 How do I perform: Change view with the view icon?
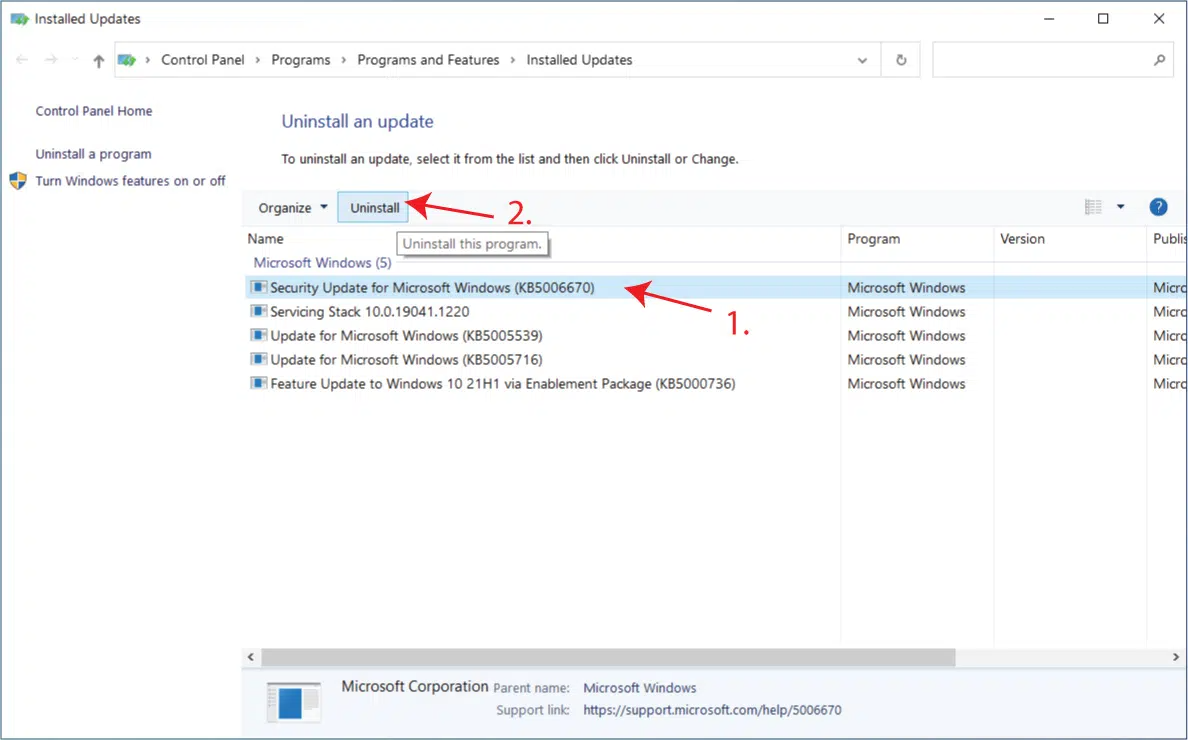click(x=1093, y=207)
